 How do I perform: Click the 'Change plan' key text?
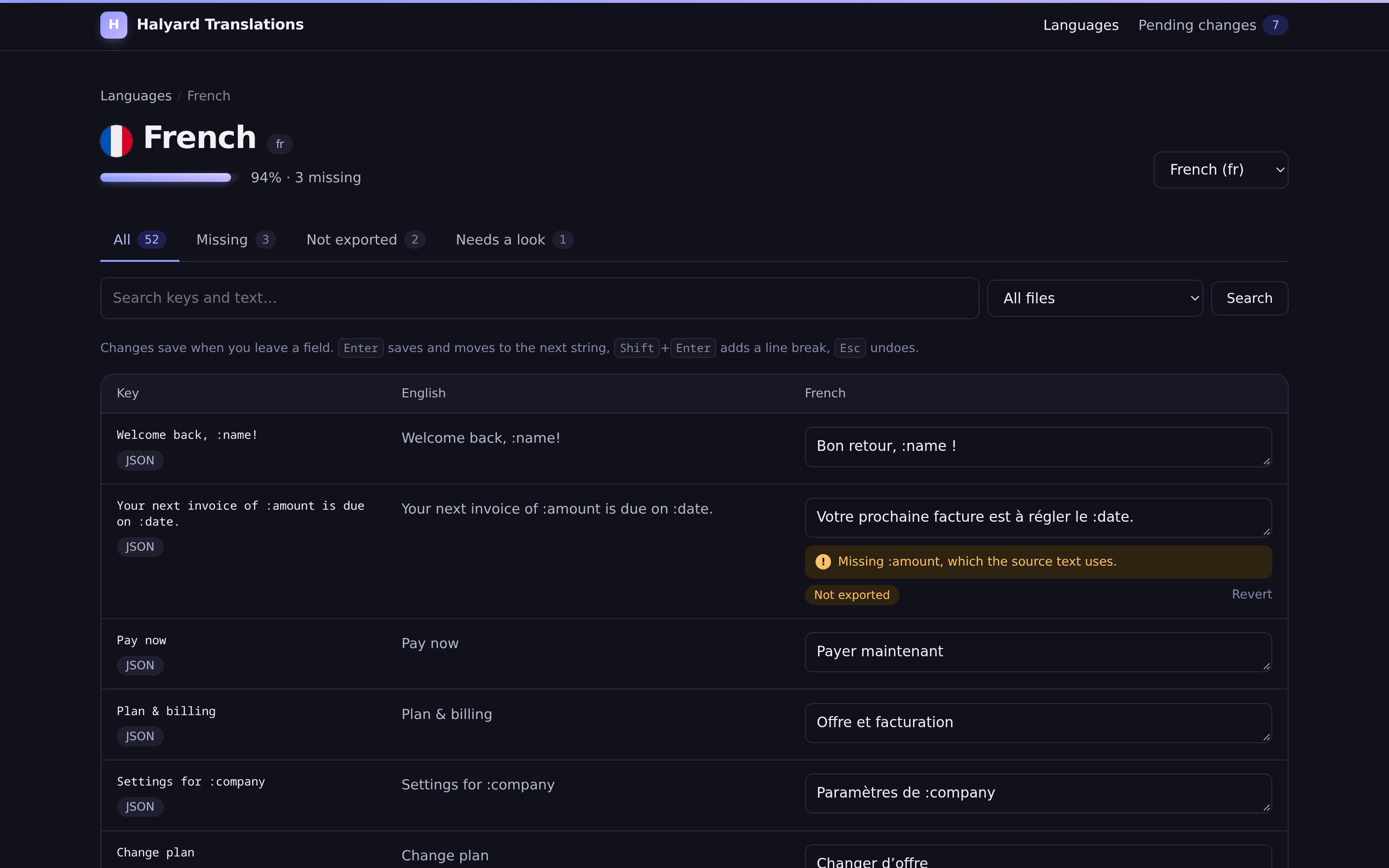coord(156,853)
